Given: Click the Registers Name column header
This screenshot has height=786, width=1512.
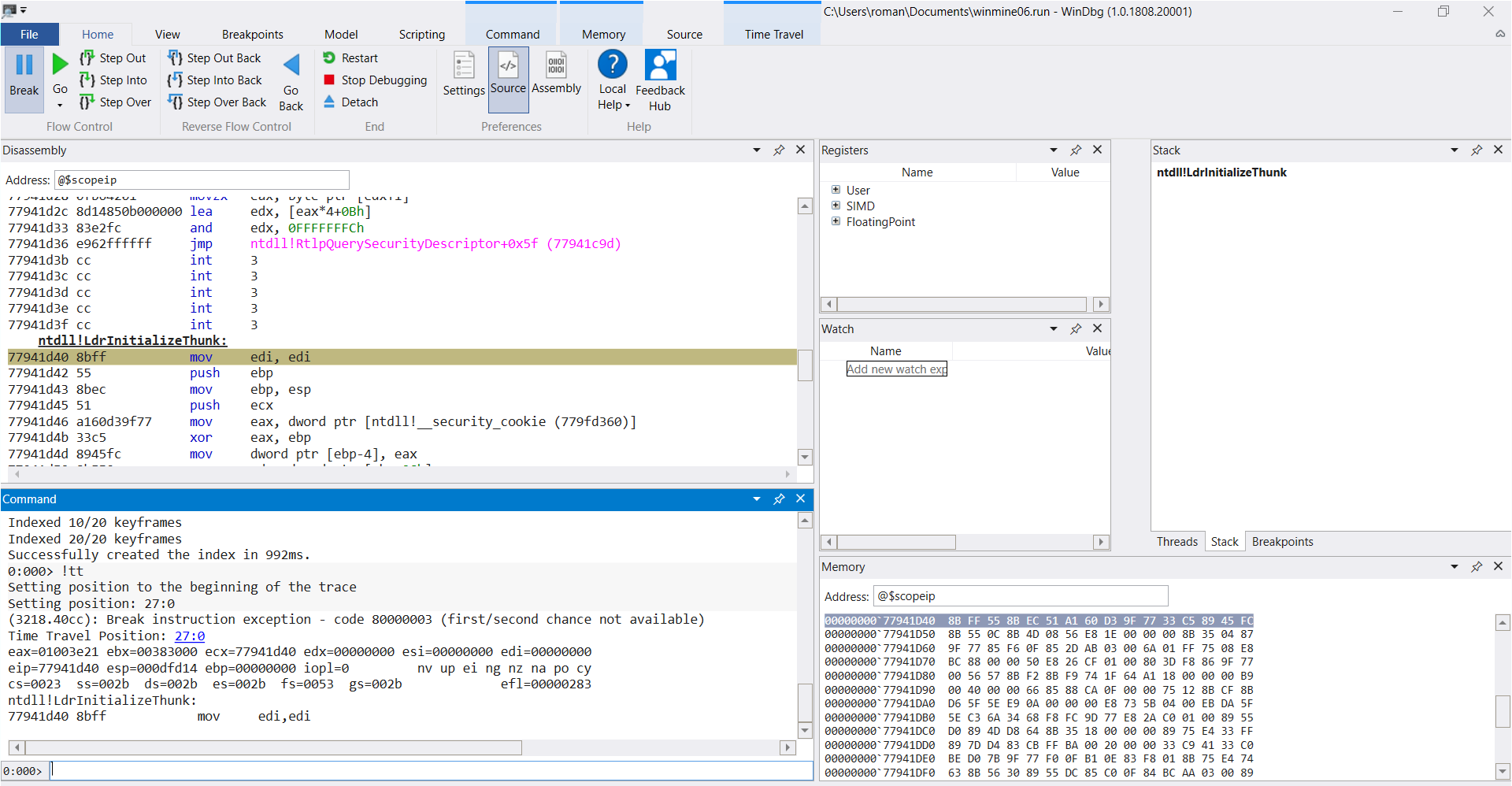Looking at the screenshot, I should click(x=917, y=172).
